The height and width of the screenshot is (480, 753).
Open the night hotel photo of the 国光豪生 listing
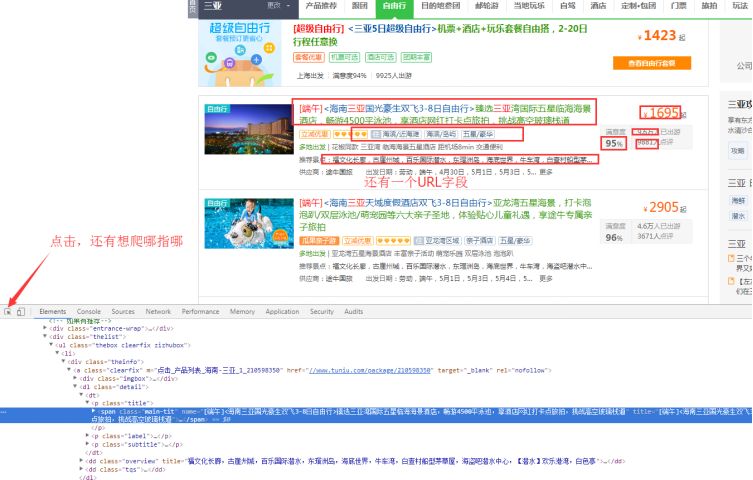249,129
